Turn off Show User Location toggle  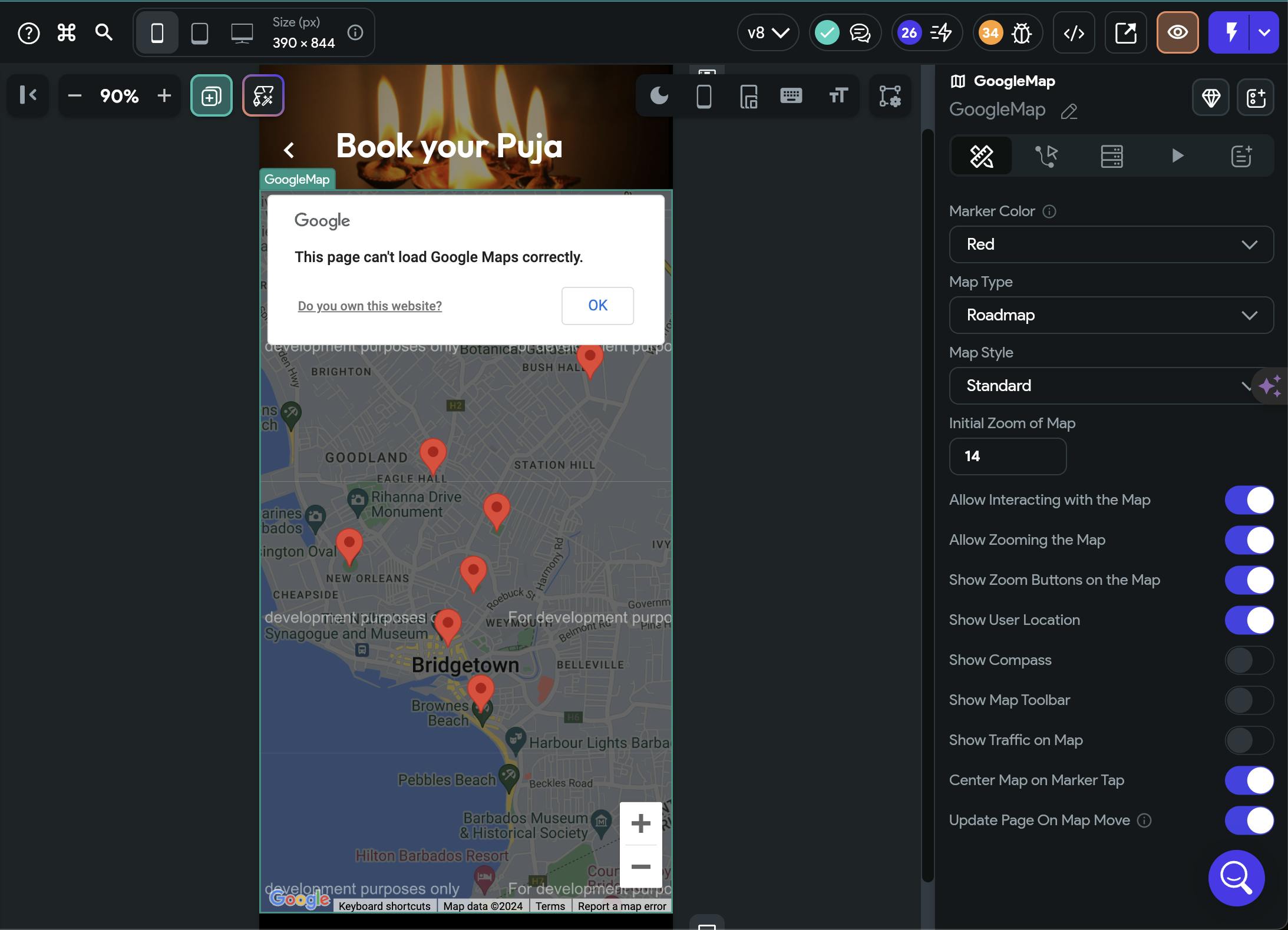click(x=1249, y=620)
